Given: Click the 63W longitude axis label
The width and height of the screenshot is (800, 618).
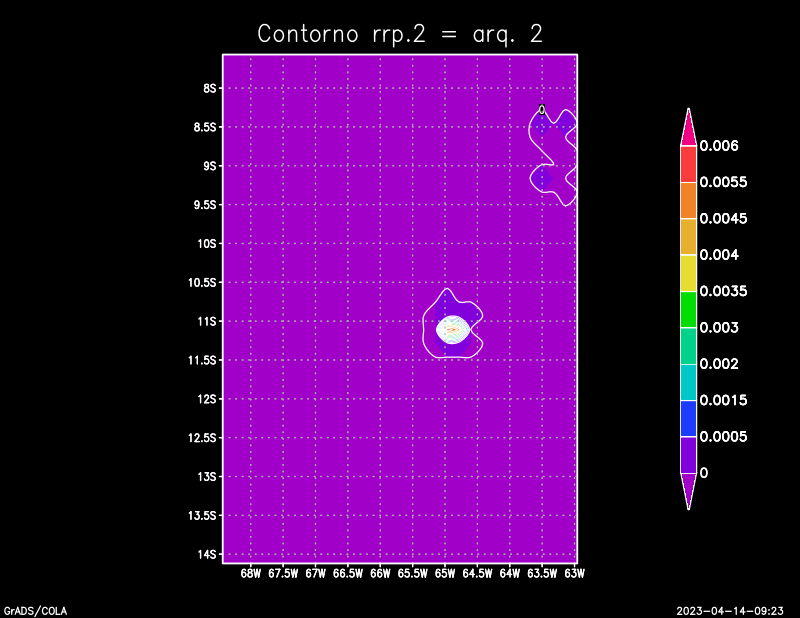Looking at the screenshot, I should point(574,574).
